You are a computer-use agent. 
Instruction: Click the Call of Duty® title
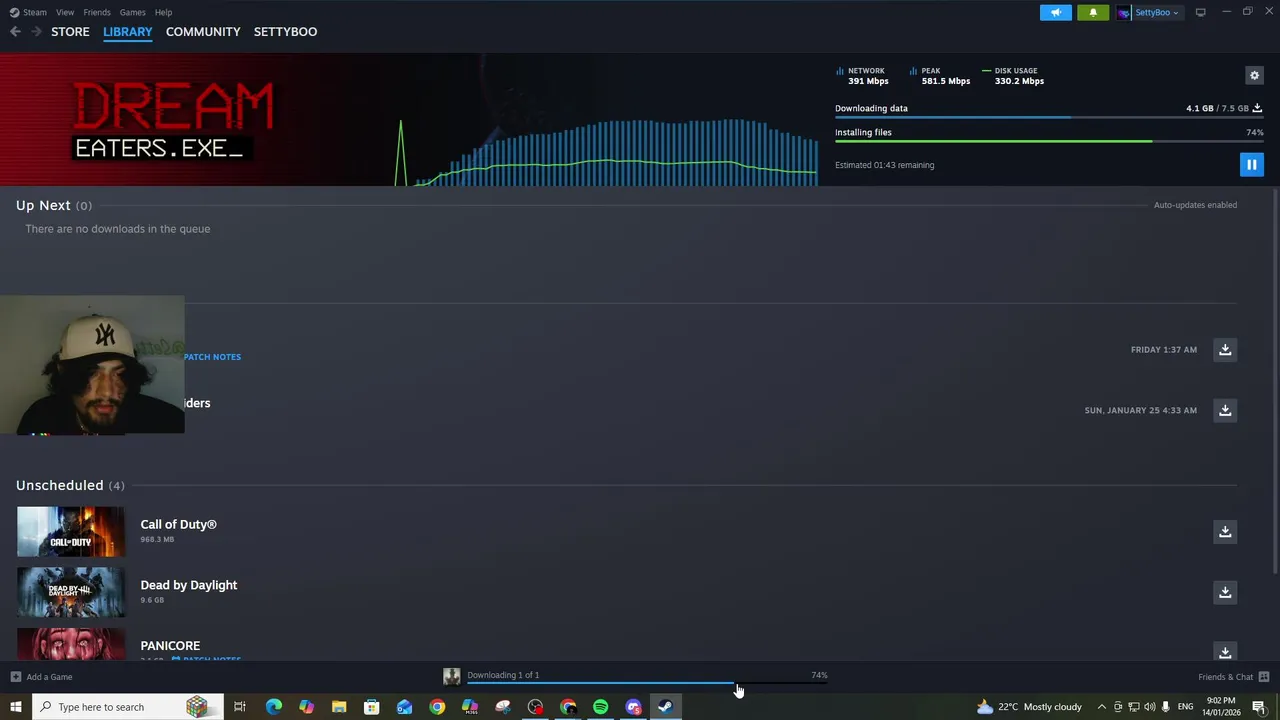click(178, 524)
